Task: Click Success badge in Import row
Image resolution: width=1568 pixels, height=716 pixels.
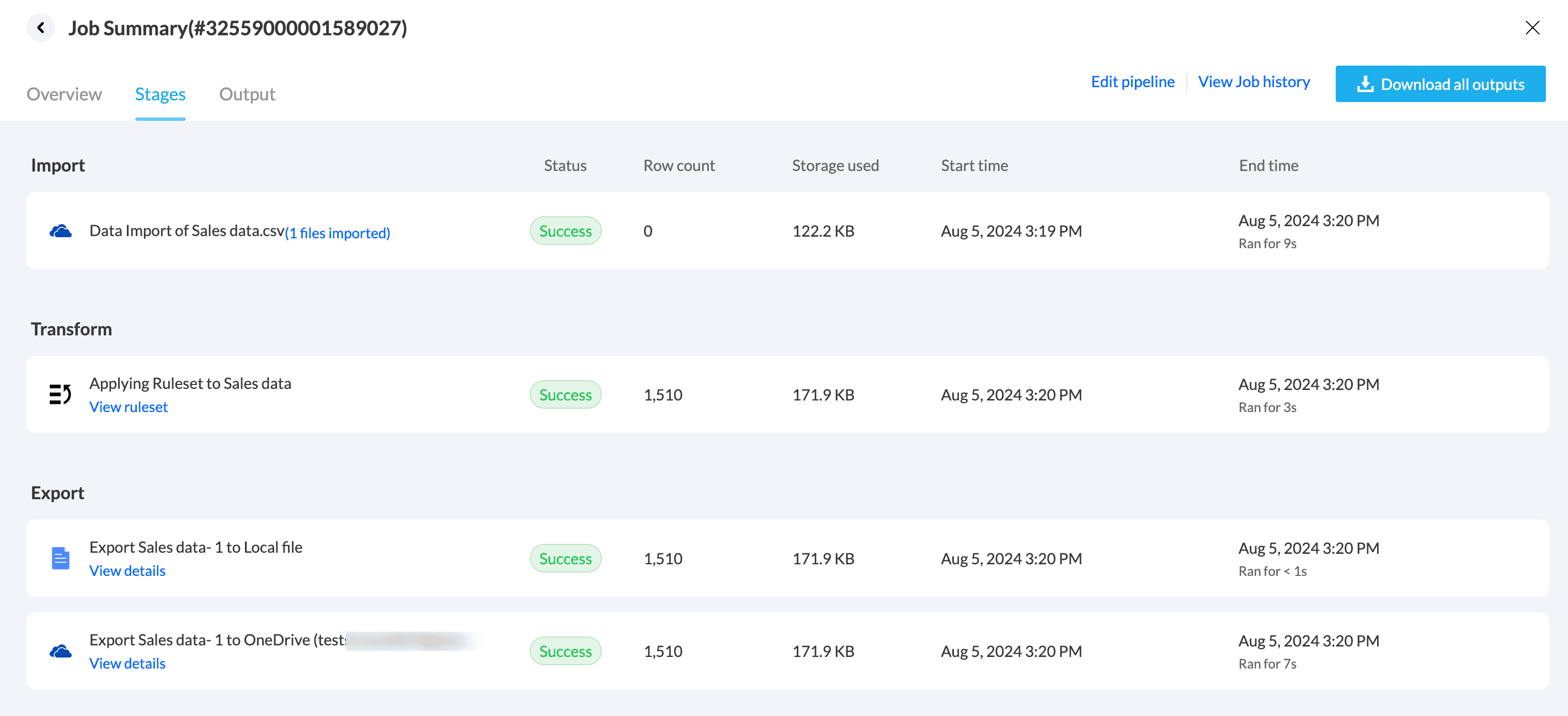Action: 565,231
